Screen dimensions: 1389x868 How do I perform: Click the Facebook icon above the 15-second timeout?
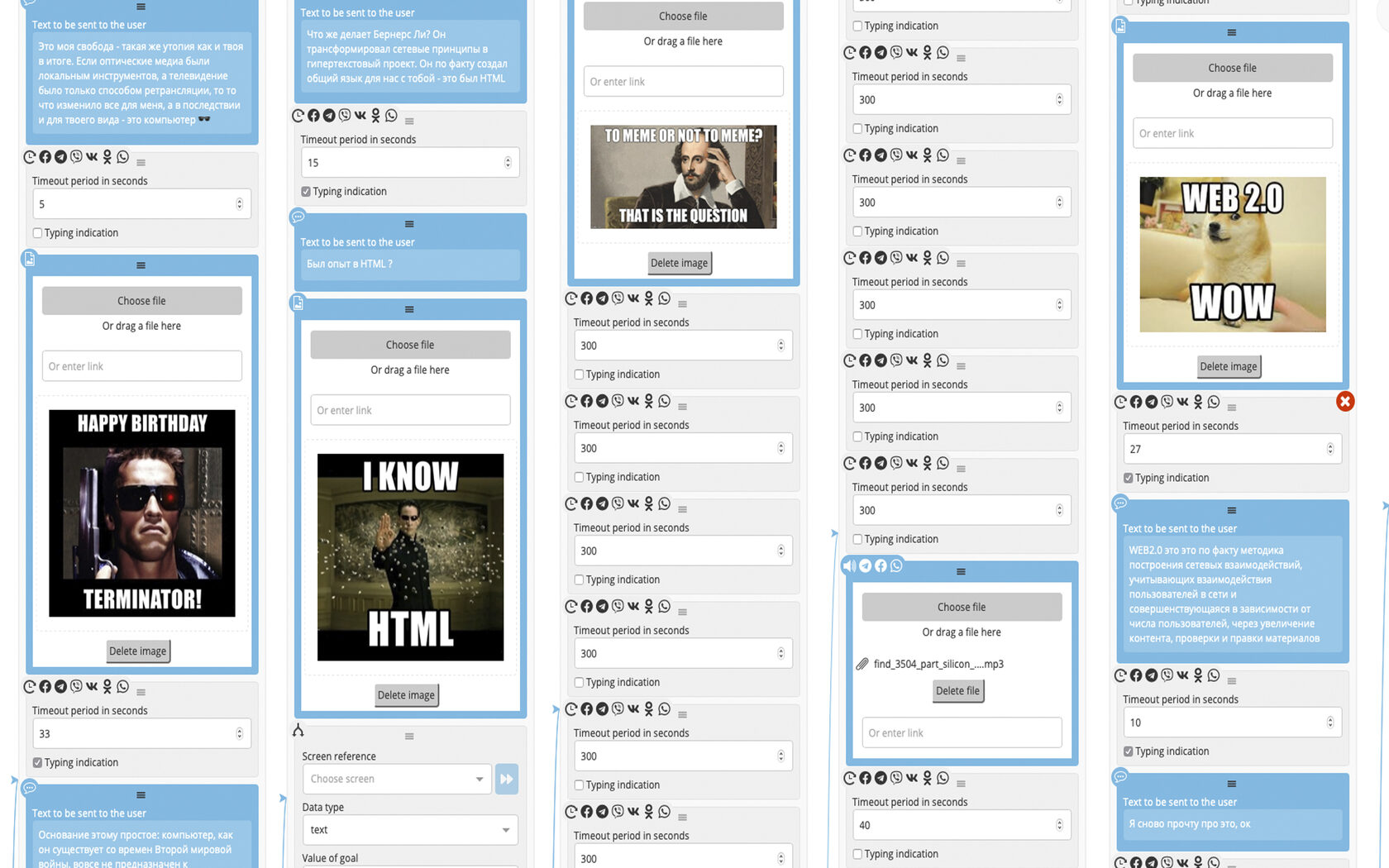click(313, 116)
